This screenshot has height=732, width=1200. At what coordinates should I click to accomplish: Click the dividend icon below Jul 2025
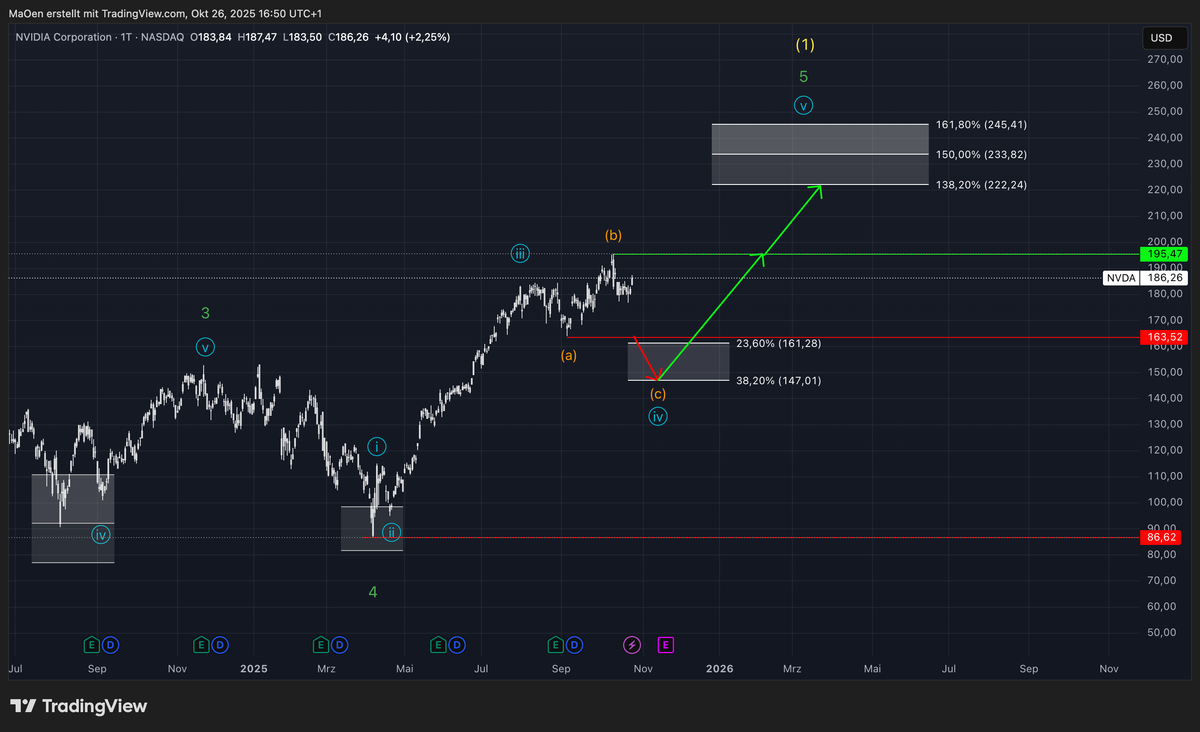click(457, 645)
